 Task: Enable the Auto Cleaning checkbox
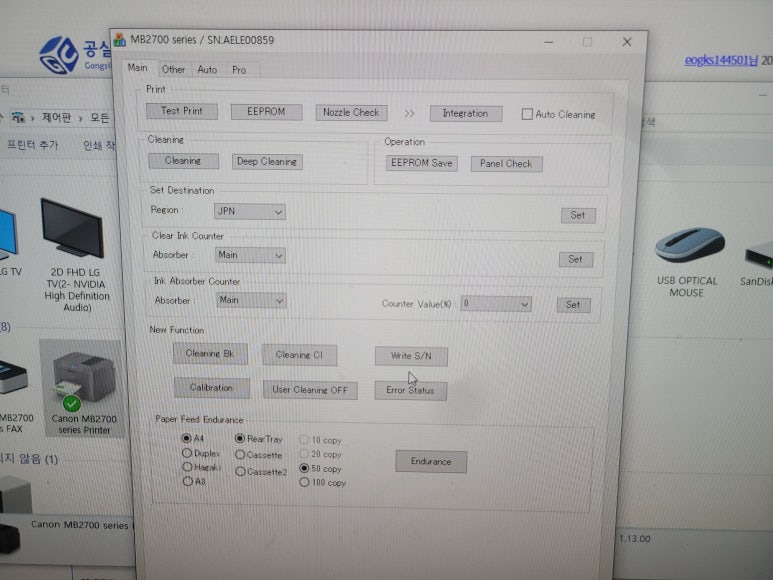point(527,114)
